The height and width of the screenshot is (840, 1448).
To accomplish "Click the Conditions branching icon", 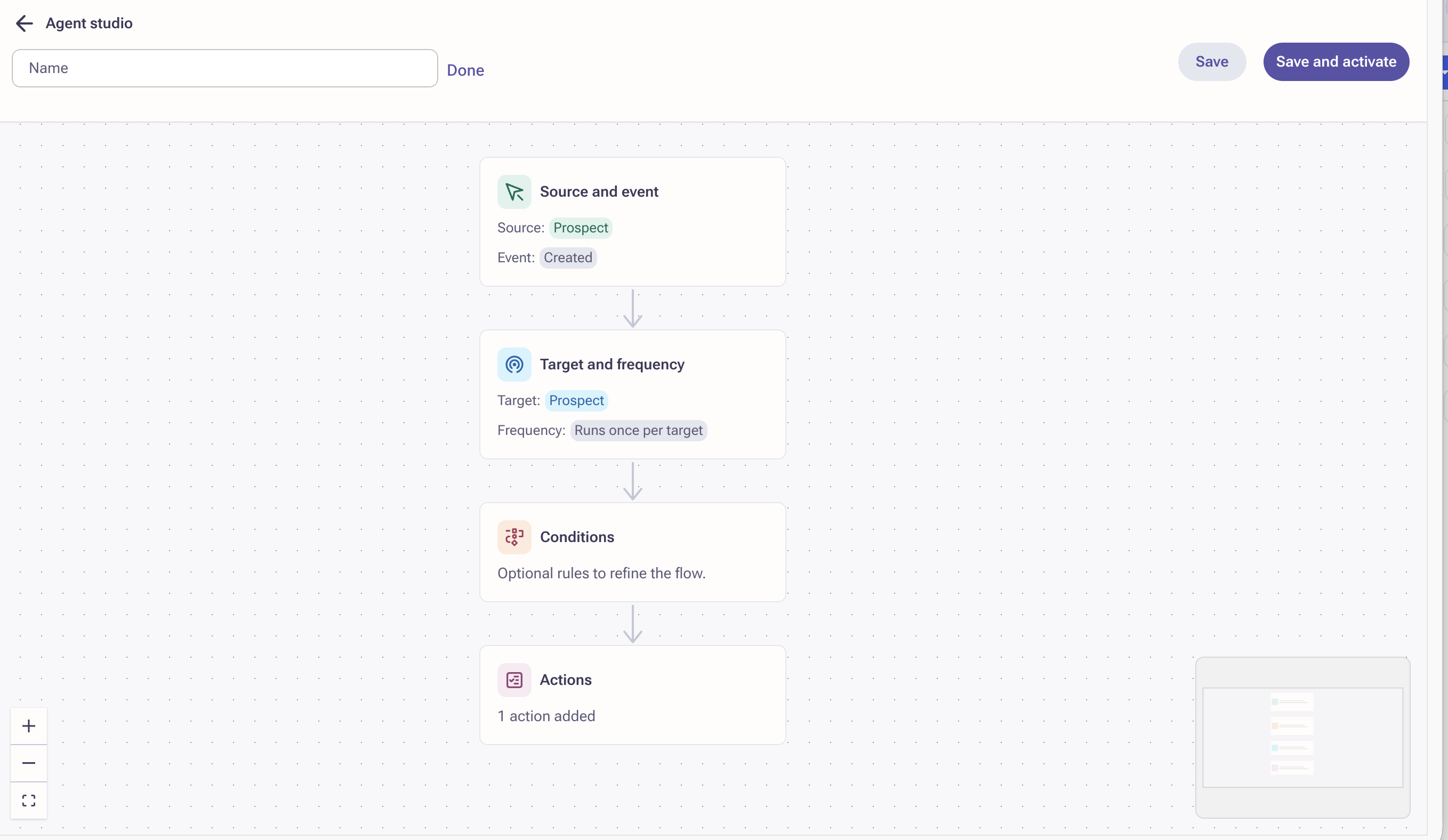I will [x=514, y=537].
